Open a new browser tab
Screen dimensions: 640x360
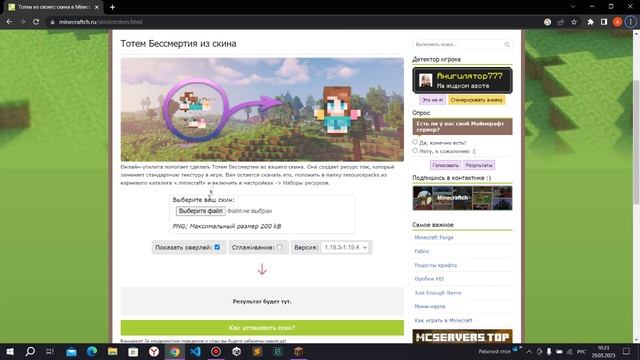pos(112,7)
